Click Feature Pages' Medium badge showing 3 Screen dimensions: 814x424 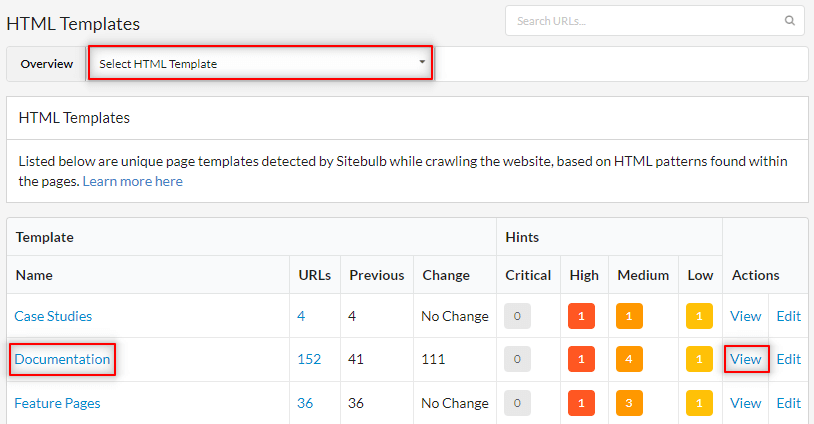click(629, 403)
